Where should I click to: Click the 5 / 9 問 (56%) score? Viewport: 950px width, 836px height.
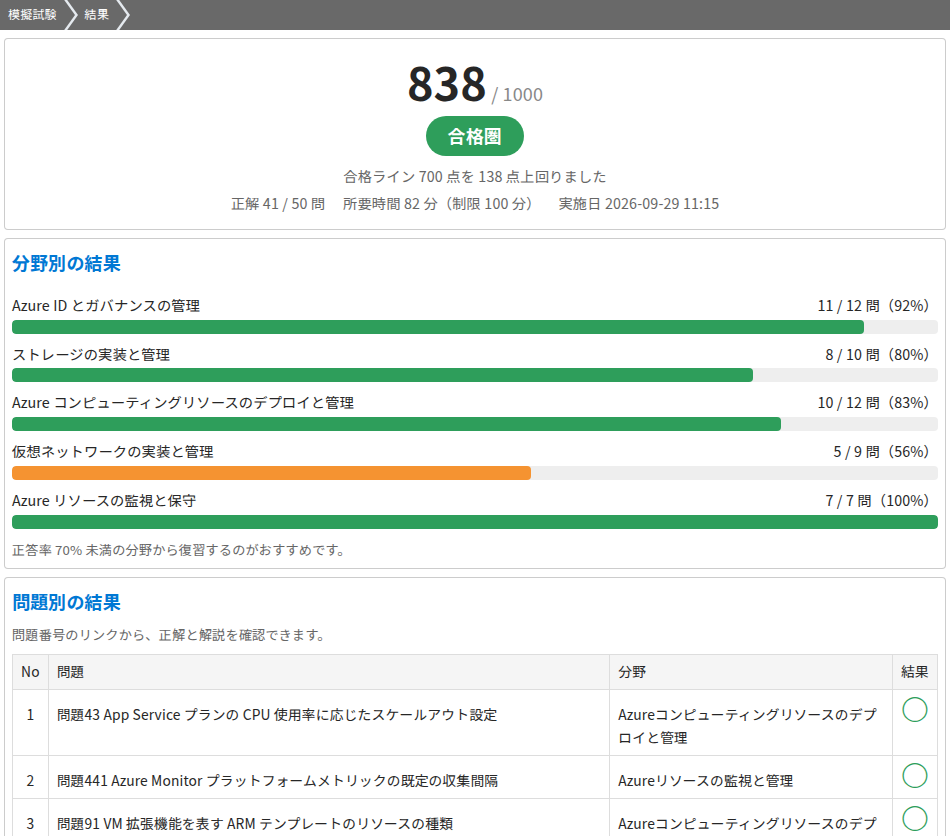click(881, 452)
